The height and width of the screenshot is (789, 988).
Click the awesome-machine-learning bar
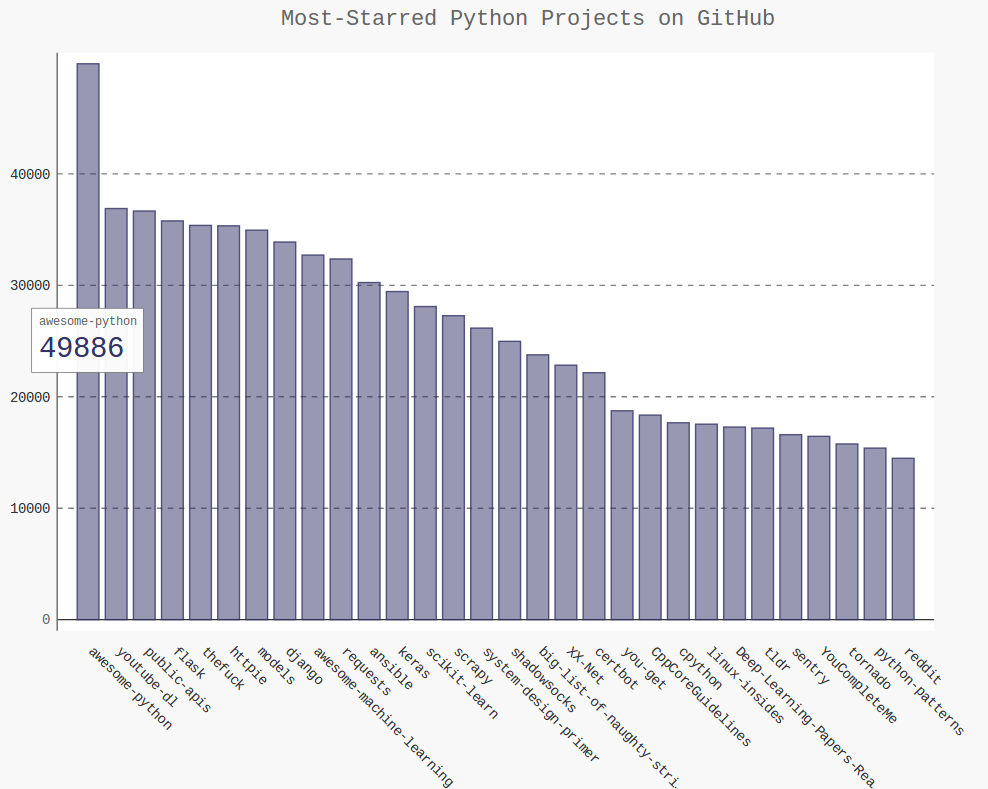coord(313,437)
